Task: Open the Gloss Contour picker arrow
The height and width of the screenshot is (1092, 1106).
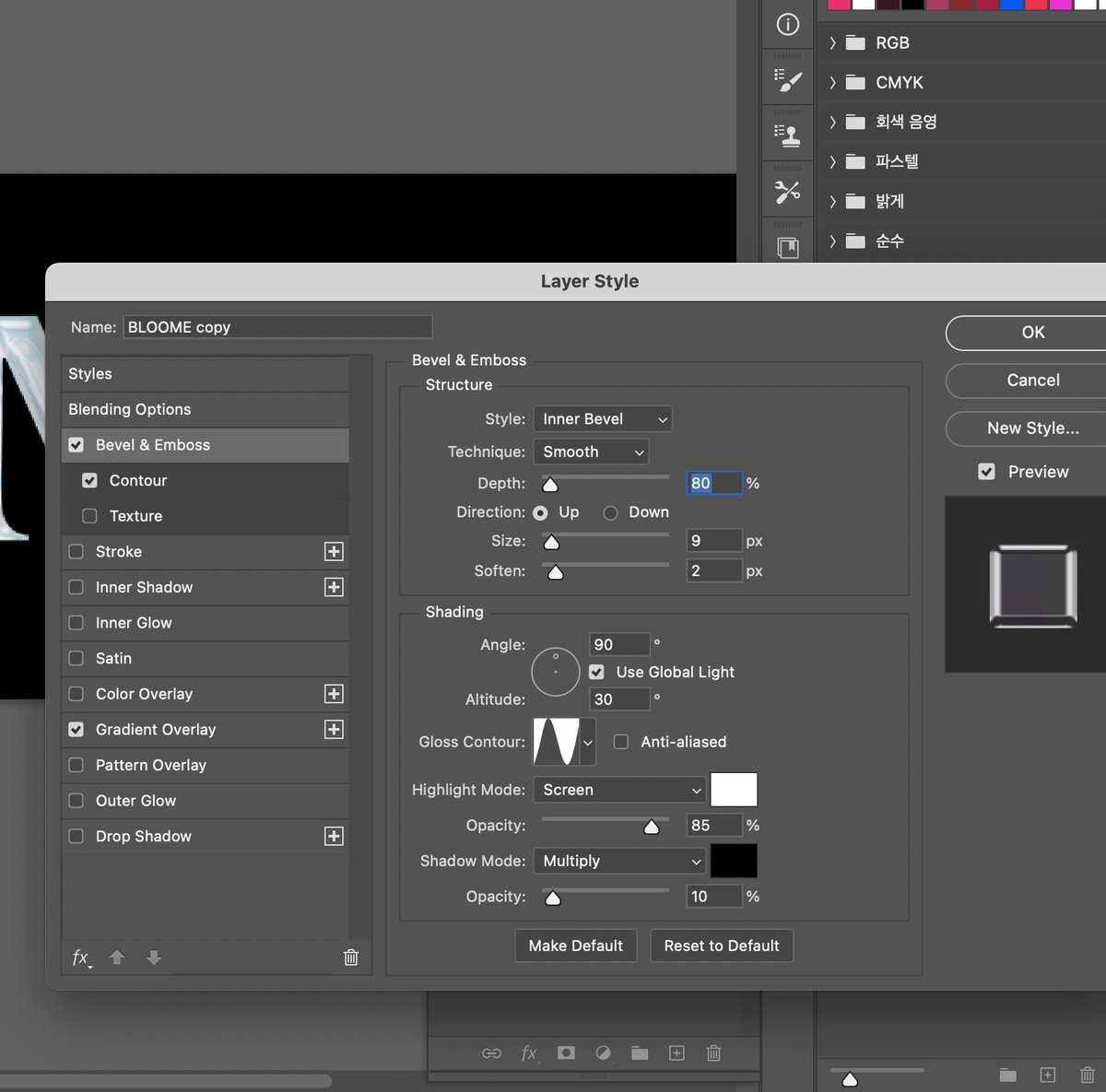Action: point(588,743)
